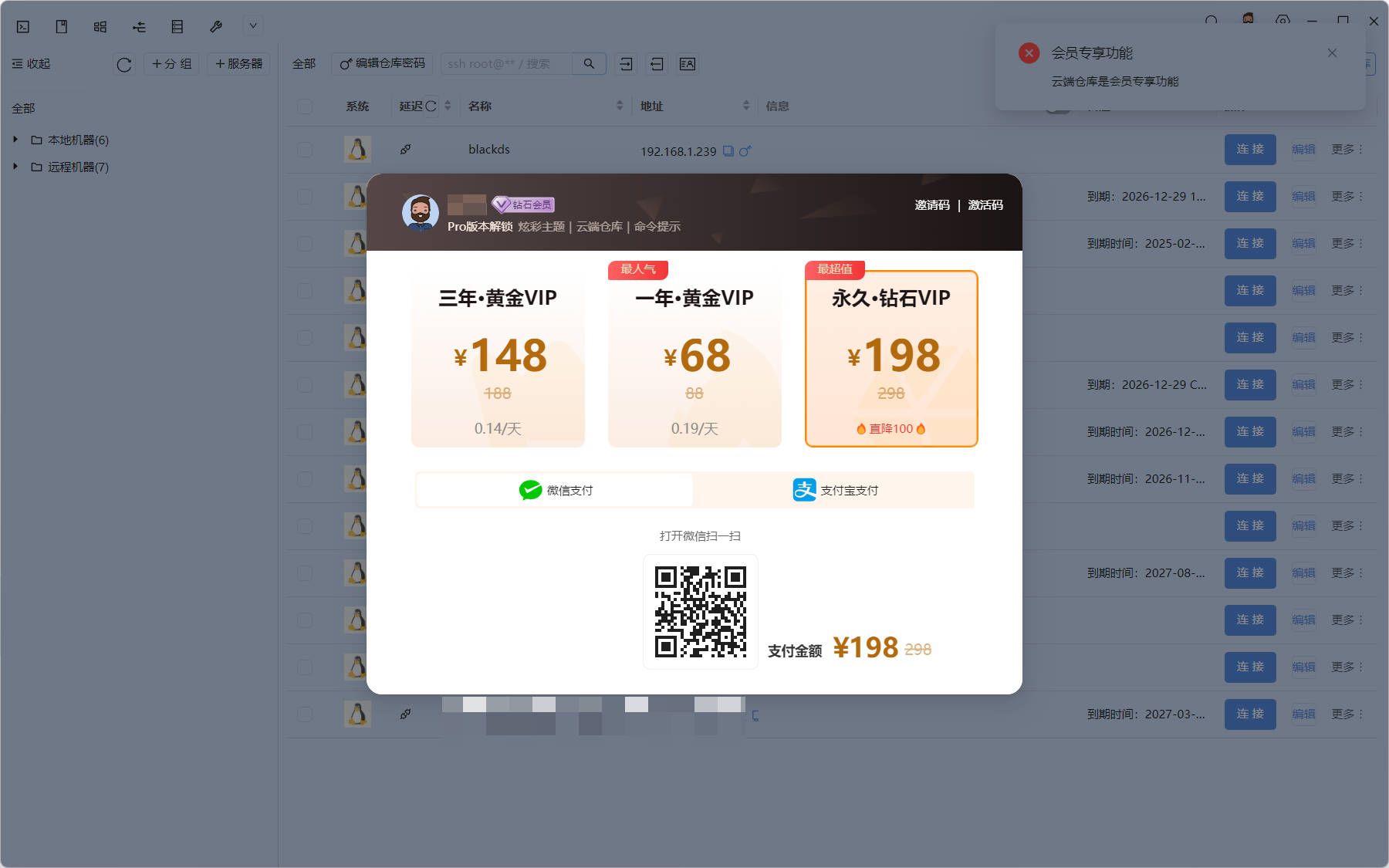Viewport: 1389px width, 868px height.
Task: Click the Linux penguin icon for blackds
Action: point(357,149)
